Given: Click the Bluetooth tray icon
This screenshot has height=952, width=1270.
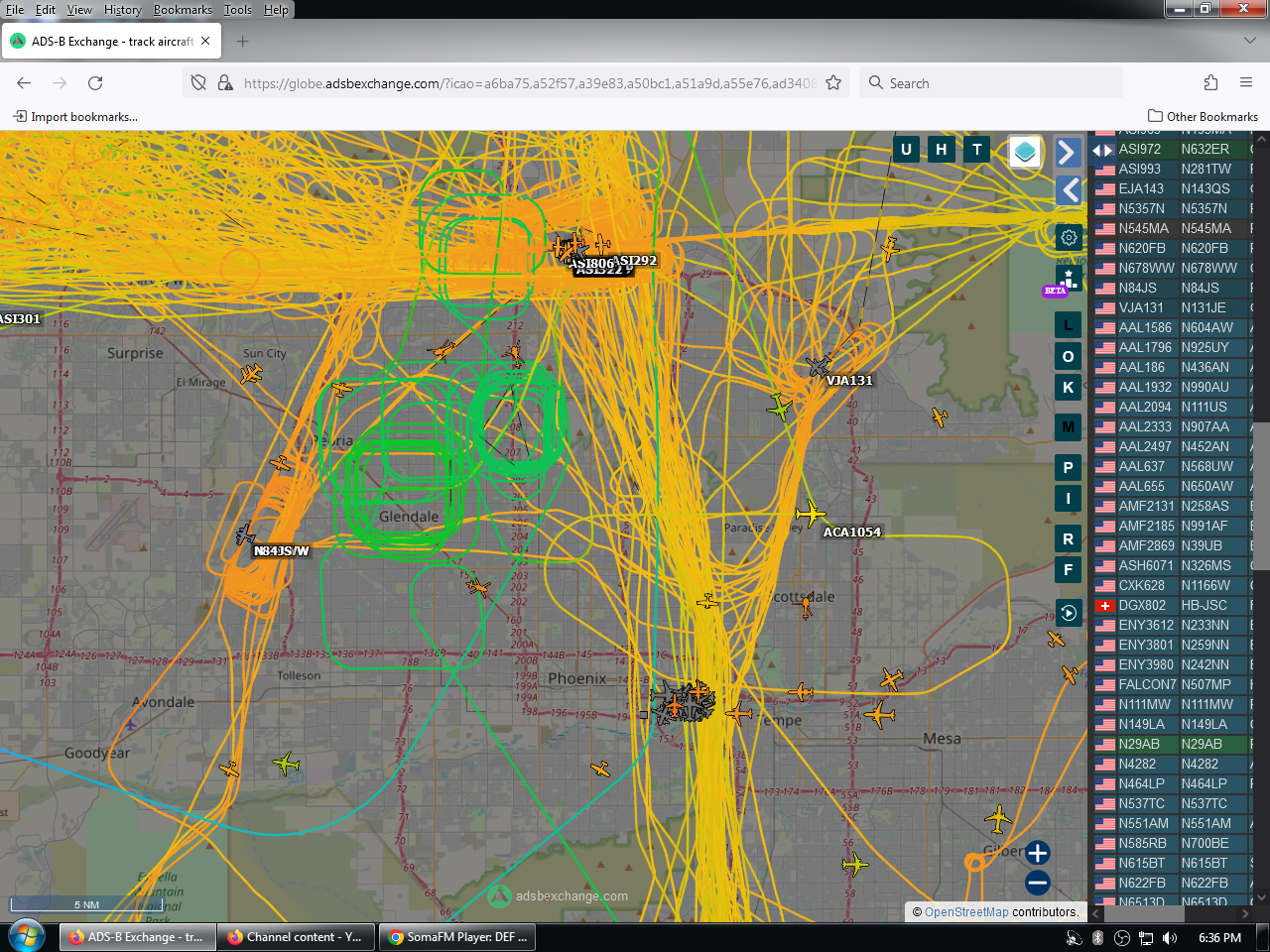Looking at the screenshot, I should 1098,937.
